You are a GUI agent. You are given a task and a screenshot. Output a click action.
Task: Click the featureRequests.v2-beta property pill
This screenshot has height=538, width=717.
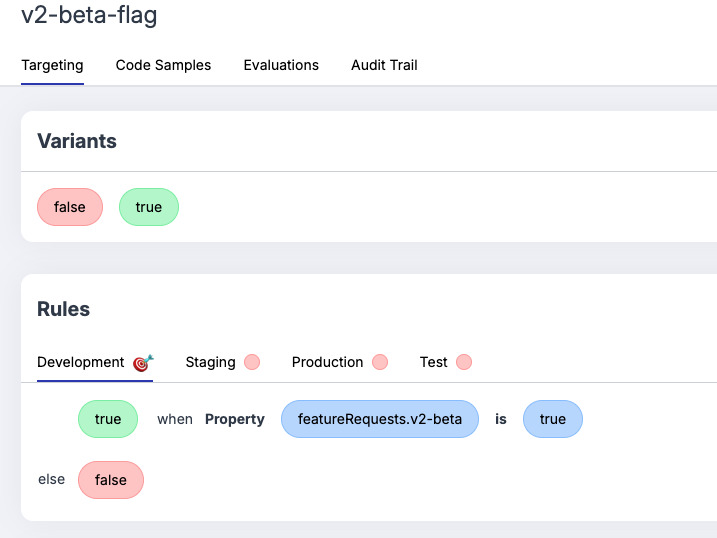(380, 419)
